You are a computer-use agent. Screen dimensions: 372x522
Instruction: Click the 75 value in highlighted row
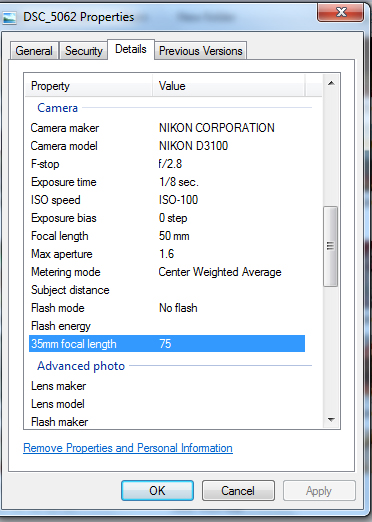(165, 344)
